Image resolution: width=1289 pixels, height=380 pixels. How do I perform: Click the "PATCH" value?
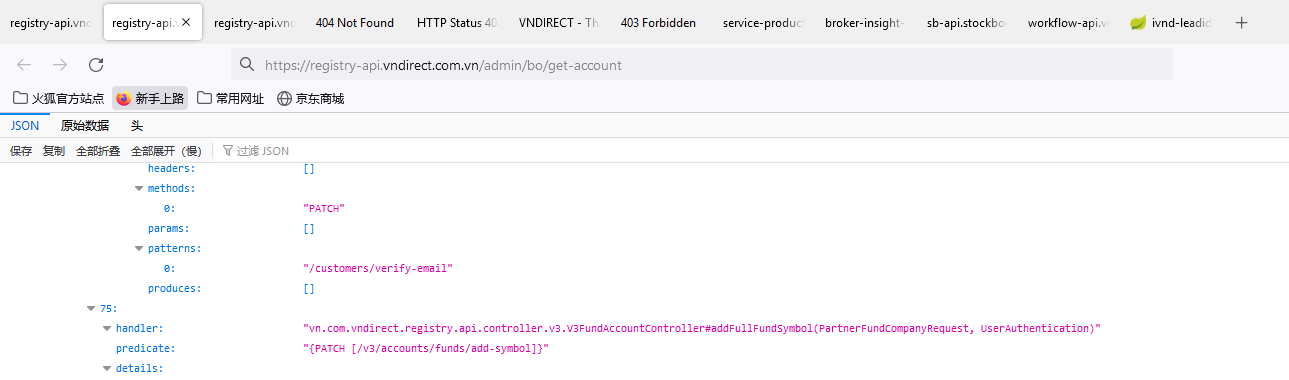click(x=324, y=208)
